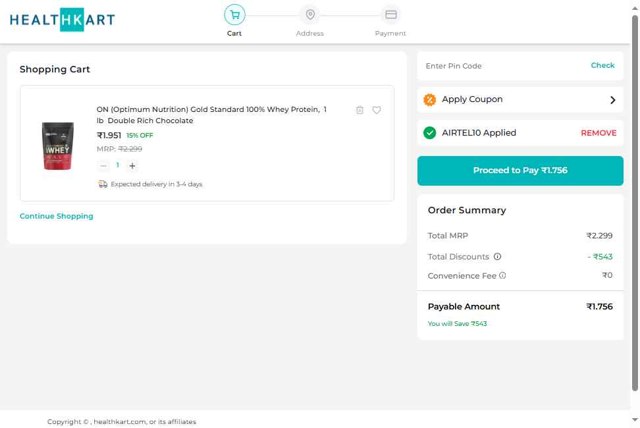Click the quantity value 1
Viewport: 640px width, 428px height.
point(118,165)
